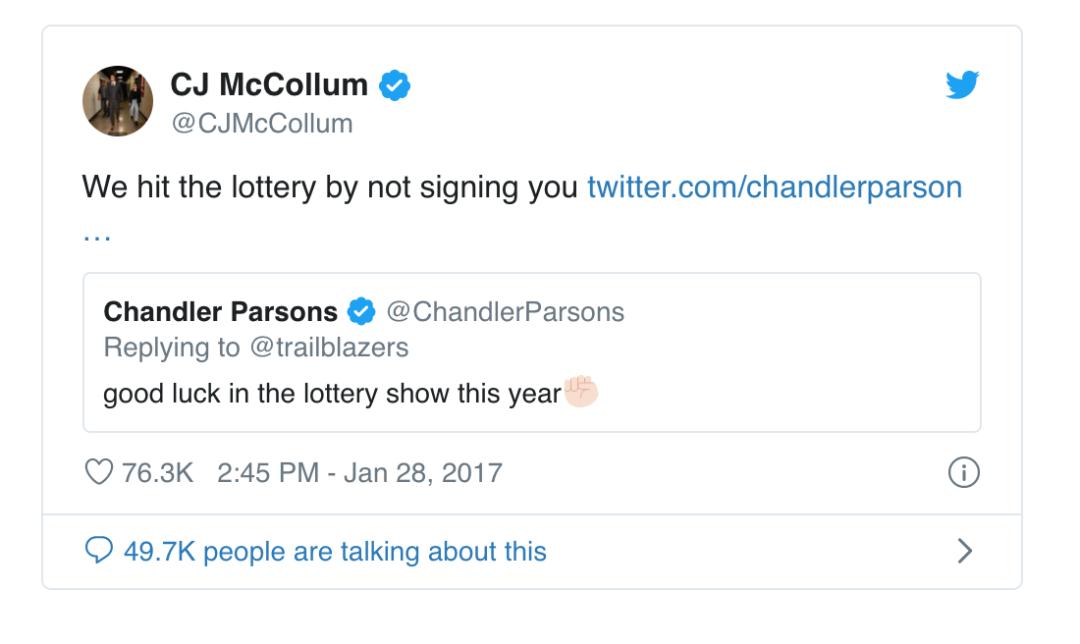Open quoted tweet 'good luck in the lottery show'
Viewport: 1080px width, 644px height.
click(x=532, y=353)
